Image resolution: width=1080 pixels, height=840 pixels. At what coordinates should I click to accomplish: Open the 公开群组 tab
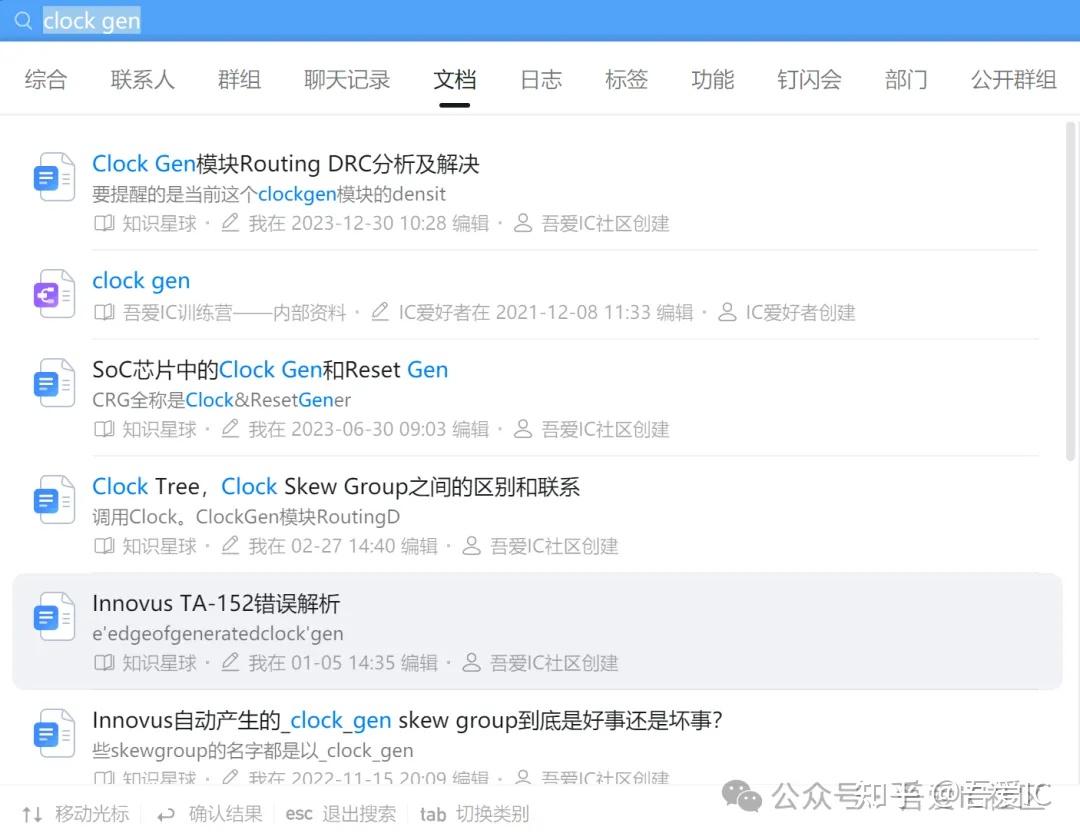[x=1013, y=79]
